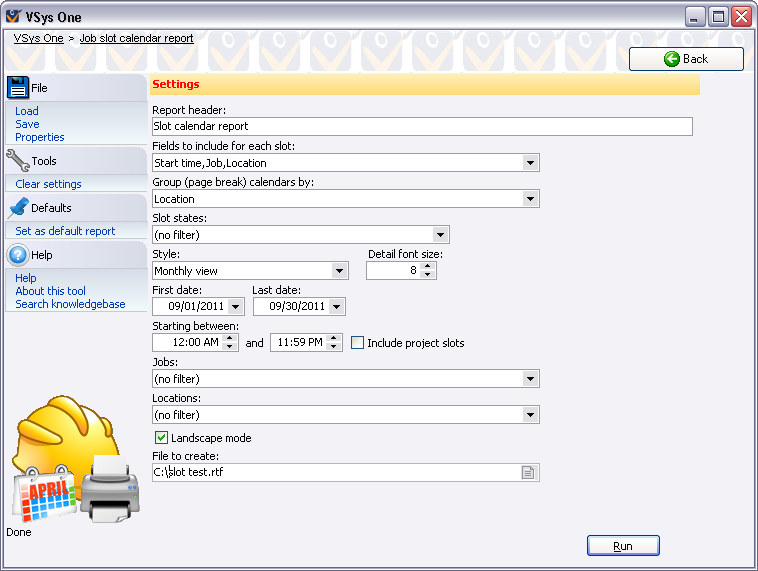Click the green Back arrow icon
758x571 pixels.
click(x=671, y=59)
